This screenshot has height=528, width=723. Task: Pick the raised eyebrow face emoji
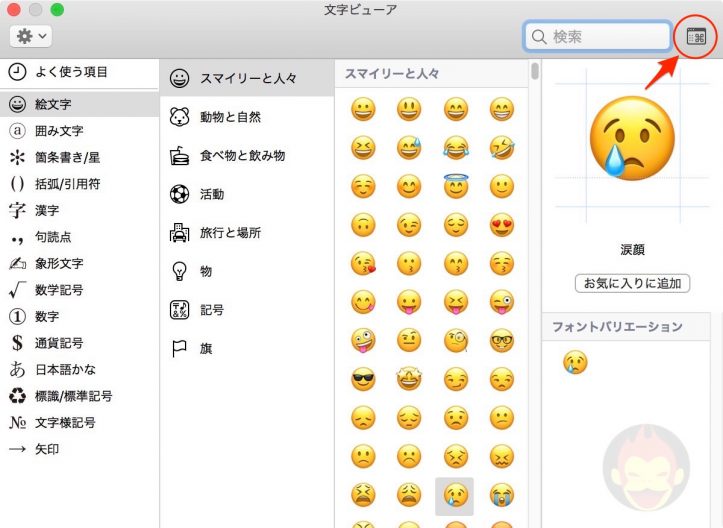point(409,341)
